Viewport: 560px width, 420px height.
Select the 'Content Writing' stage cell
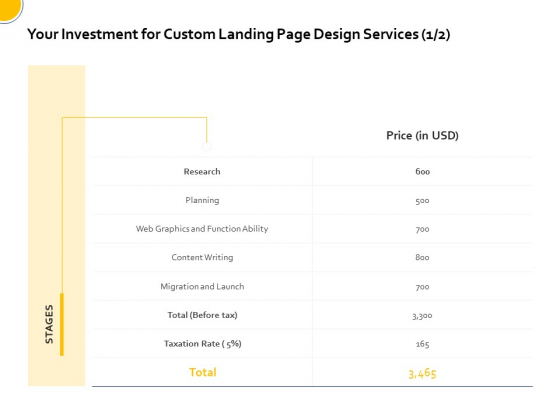tap(202, 258)
